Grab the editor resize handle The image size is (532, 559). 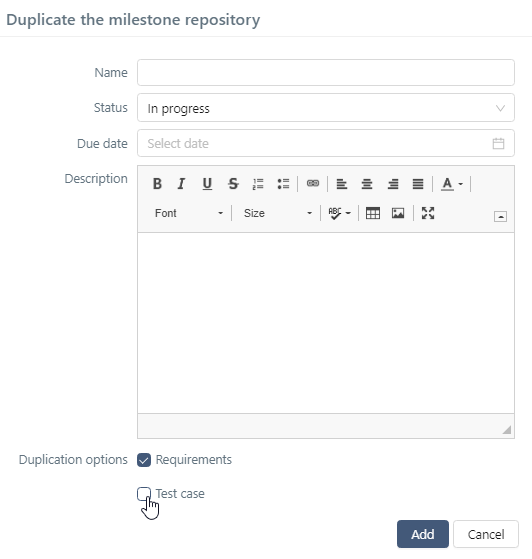click(x=507, y=430)
